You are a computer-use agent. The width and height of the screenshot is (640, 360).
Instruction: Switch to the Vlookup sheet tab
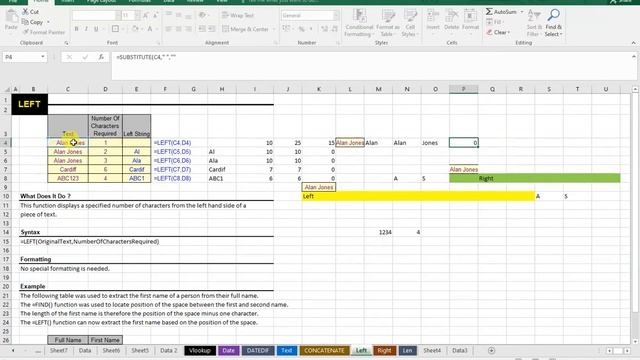[200, 351]
